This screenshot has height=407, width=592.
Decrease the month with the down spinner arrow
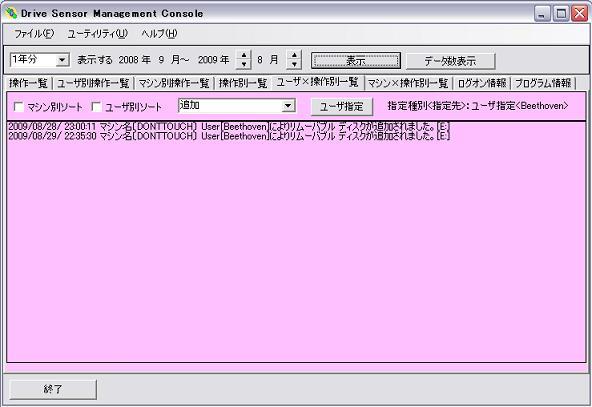pos(294,65)
